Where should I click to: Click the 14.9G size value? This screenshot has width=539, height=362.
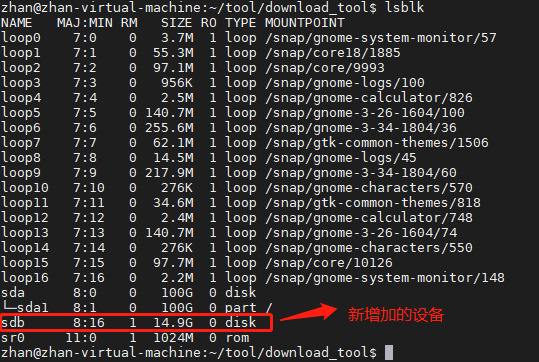173,322
